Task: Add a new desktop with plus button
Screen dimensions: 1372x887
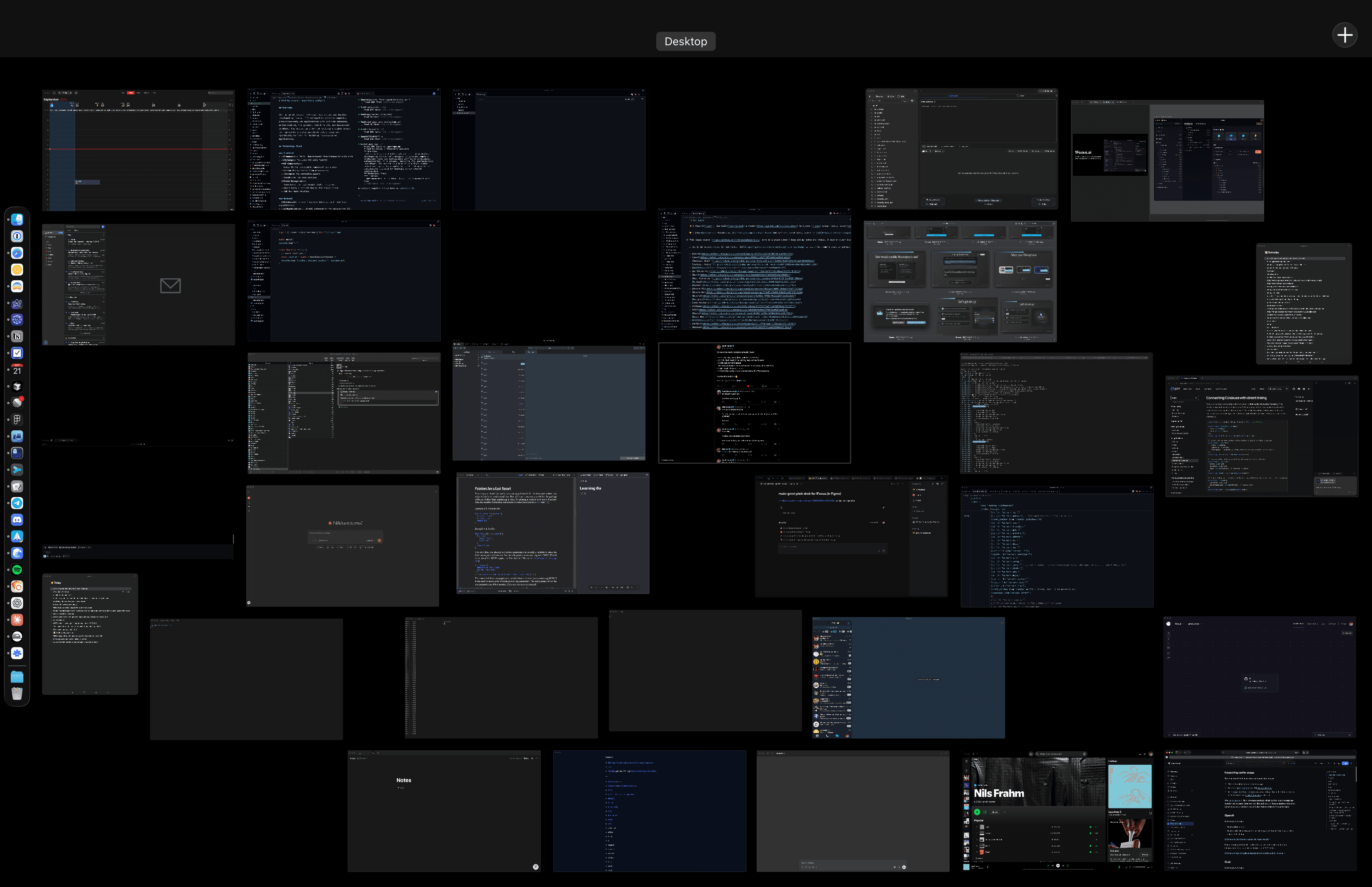Action: click(x=1344, y=35)
